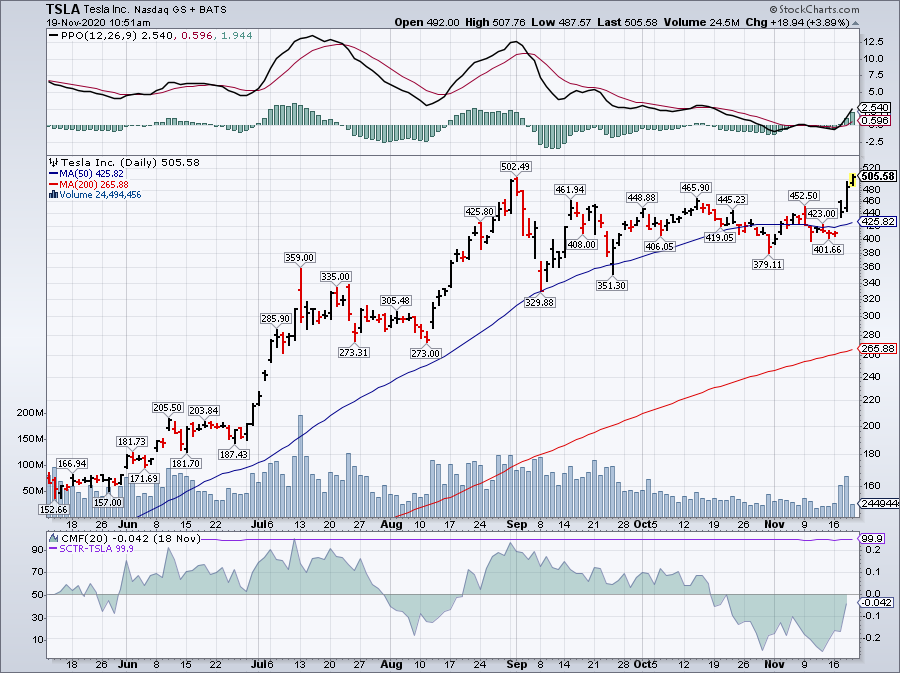Click the 273.31 low label
Screen dimensions: 900x673
[354, 352]
